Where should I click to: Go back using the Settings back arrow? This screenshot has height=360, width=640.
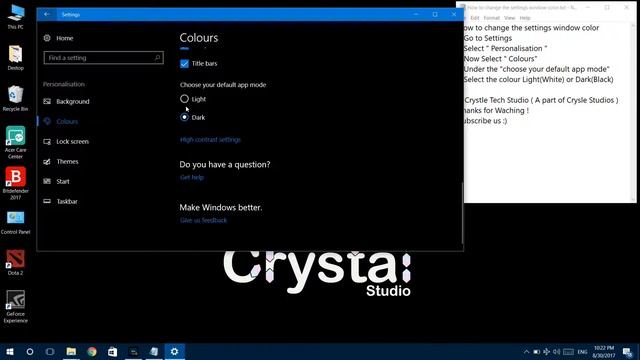pos(47,14)
